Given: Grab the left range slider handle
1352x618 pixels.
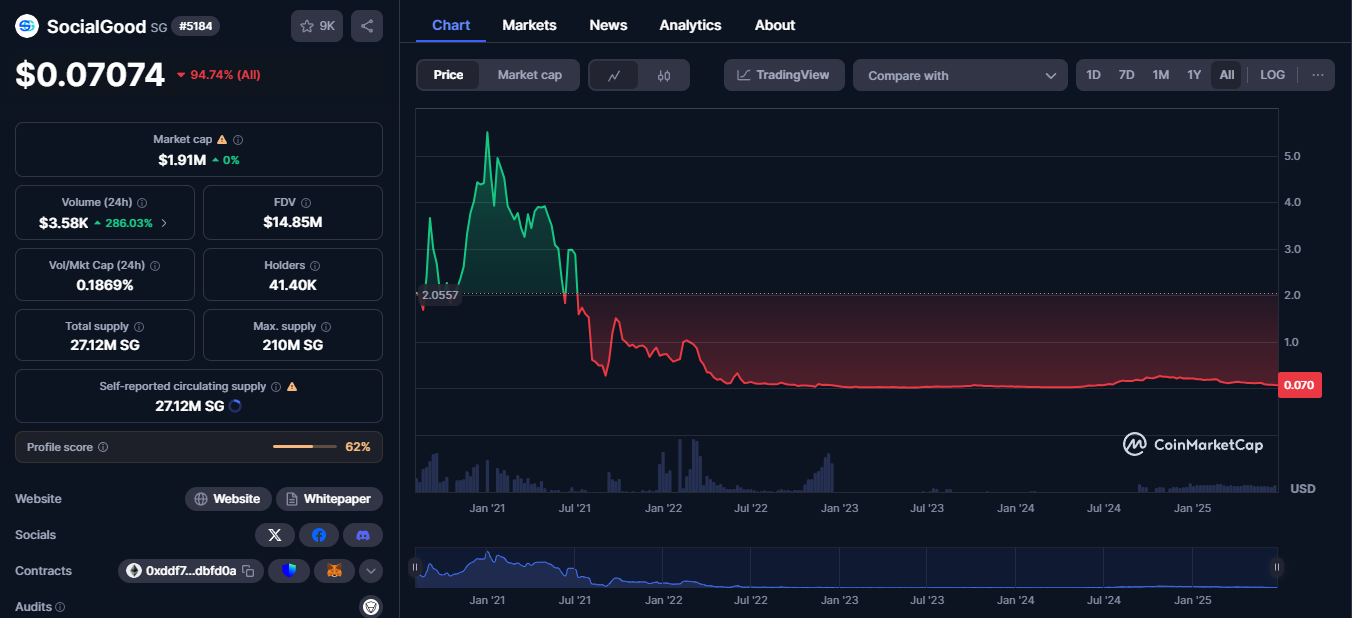Looking at the screenshot, I should coord(415,567).
